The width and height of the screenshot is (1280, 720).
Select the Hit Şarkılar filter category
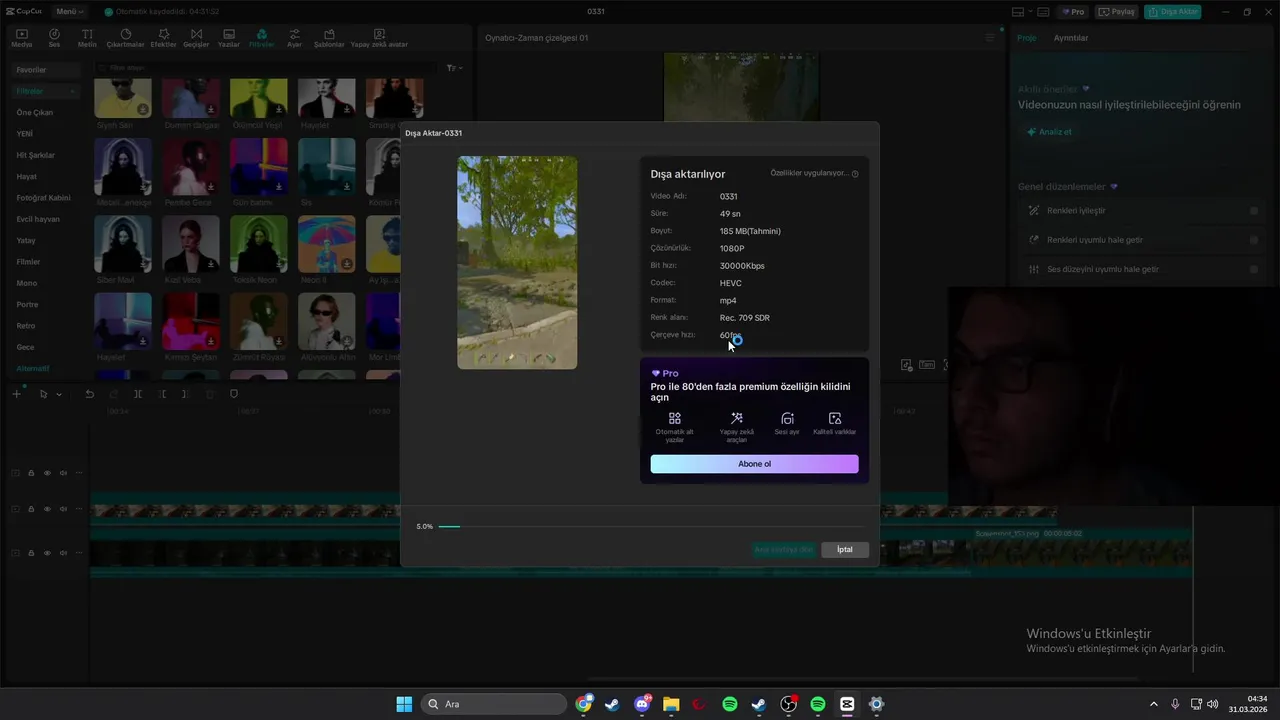pos(36,155)
